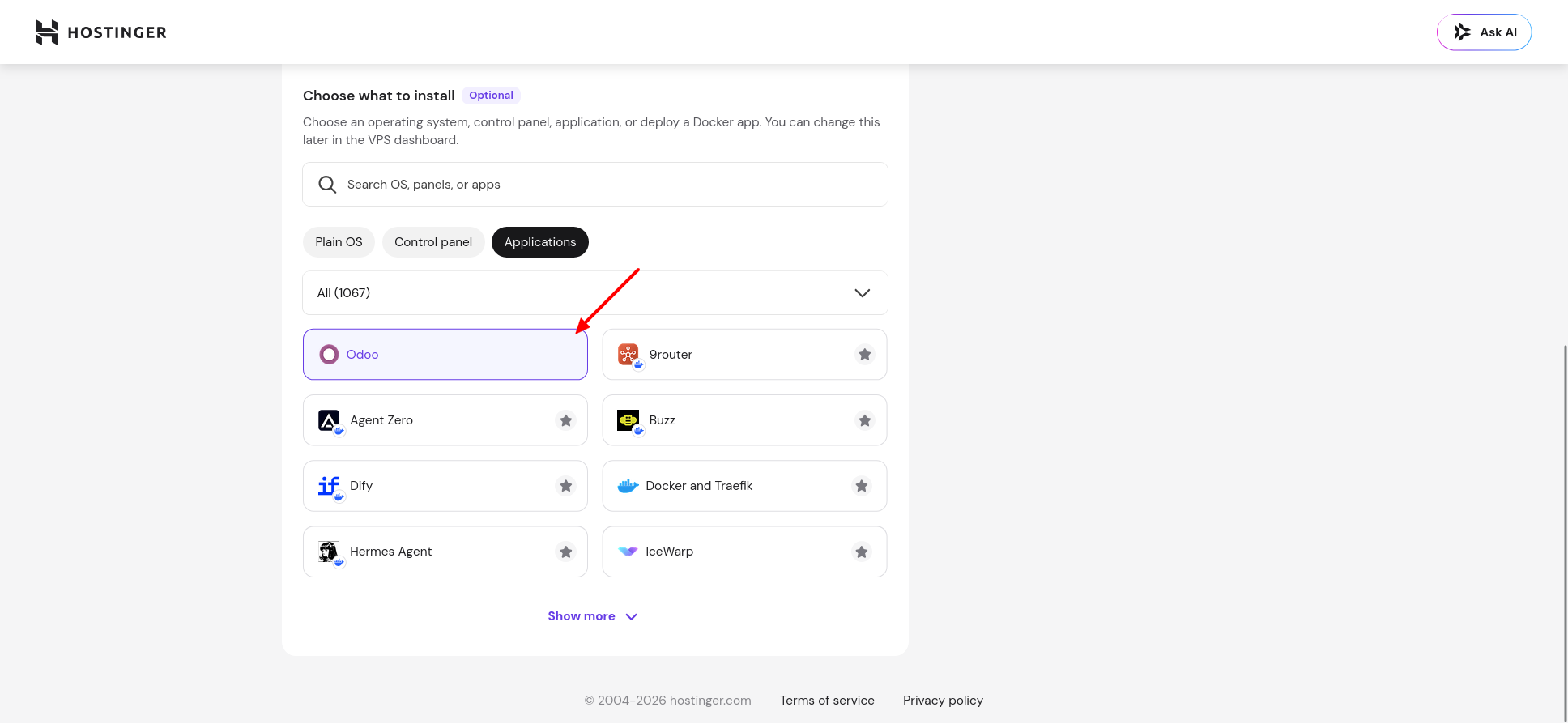Star the Agent Zero app
This screenshot has height=724, width=1568.
tap(566, 420)
